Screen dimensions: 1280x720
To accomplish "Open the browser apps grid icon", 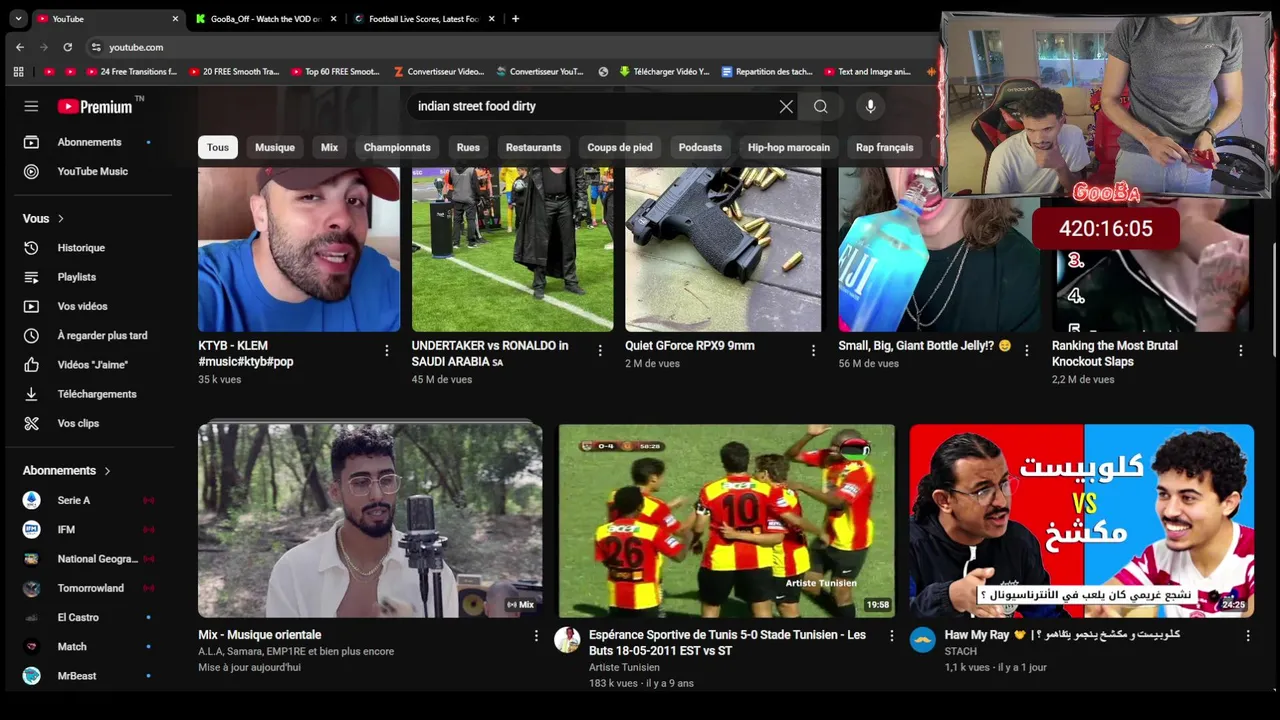I will (18, 72).
